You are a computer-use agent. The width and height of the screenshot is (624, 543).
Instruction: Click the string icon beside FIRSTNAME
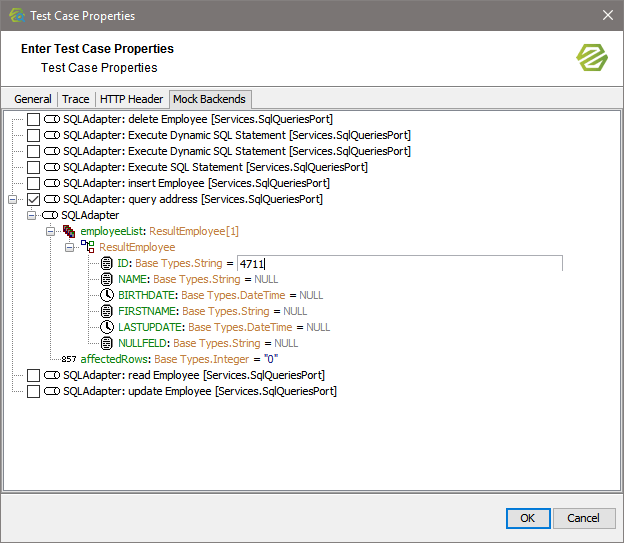pos(107,311)
